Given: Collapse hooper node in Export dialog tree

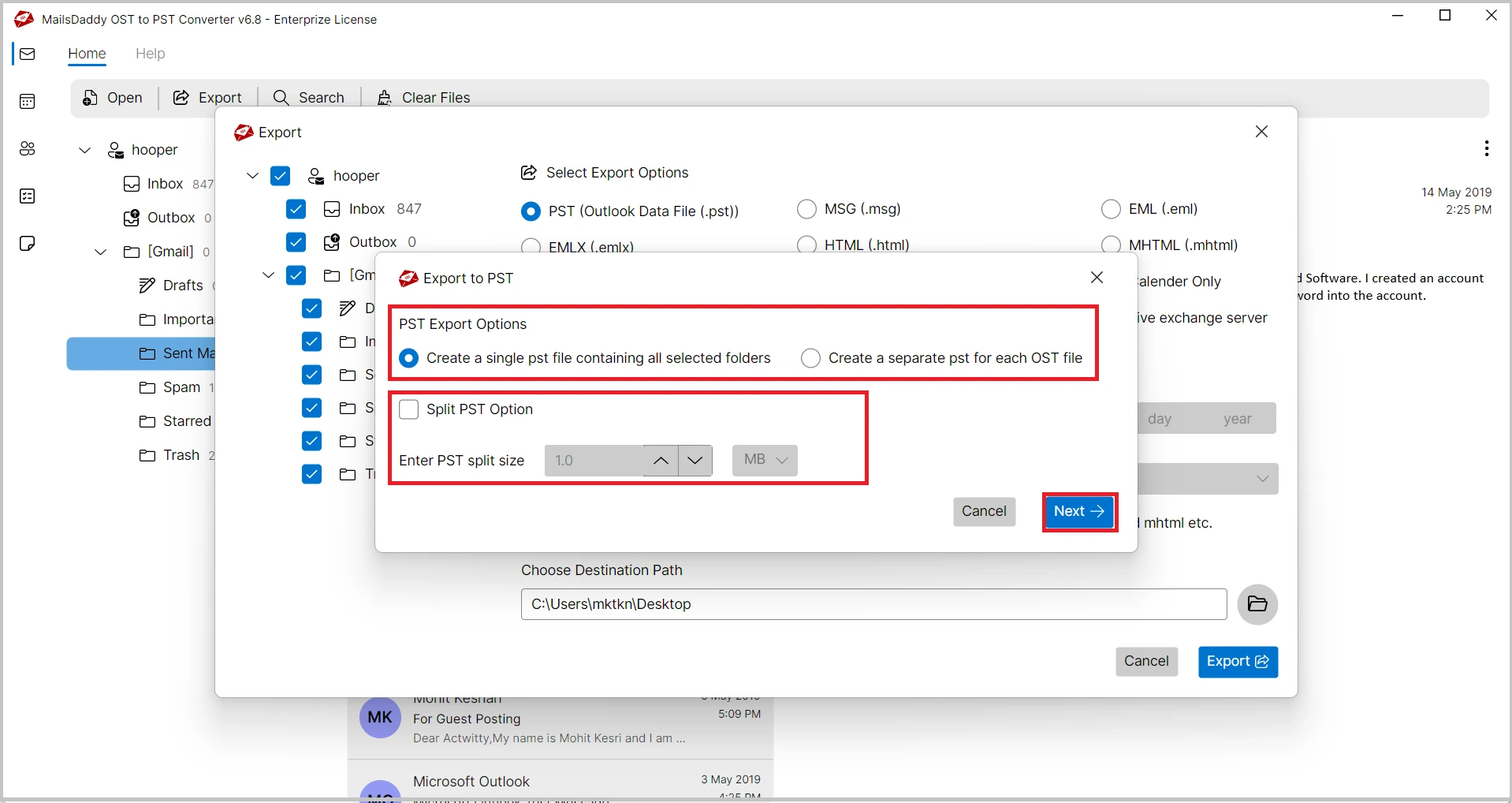Looking at the screenshot, I should 252,176.
